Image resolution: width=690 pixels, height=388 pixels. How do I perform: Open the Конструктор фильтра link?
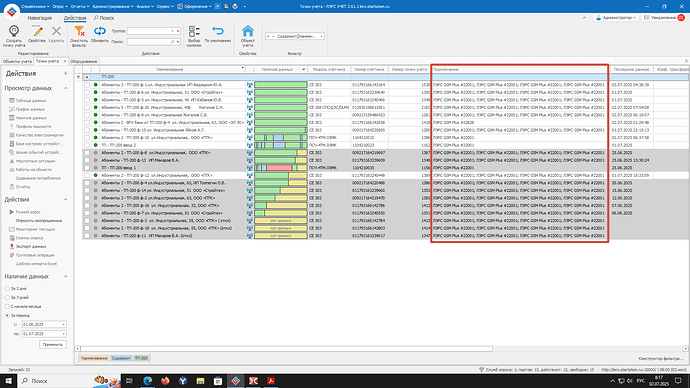[661, 359]
